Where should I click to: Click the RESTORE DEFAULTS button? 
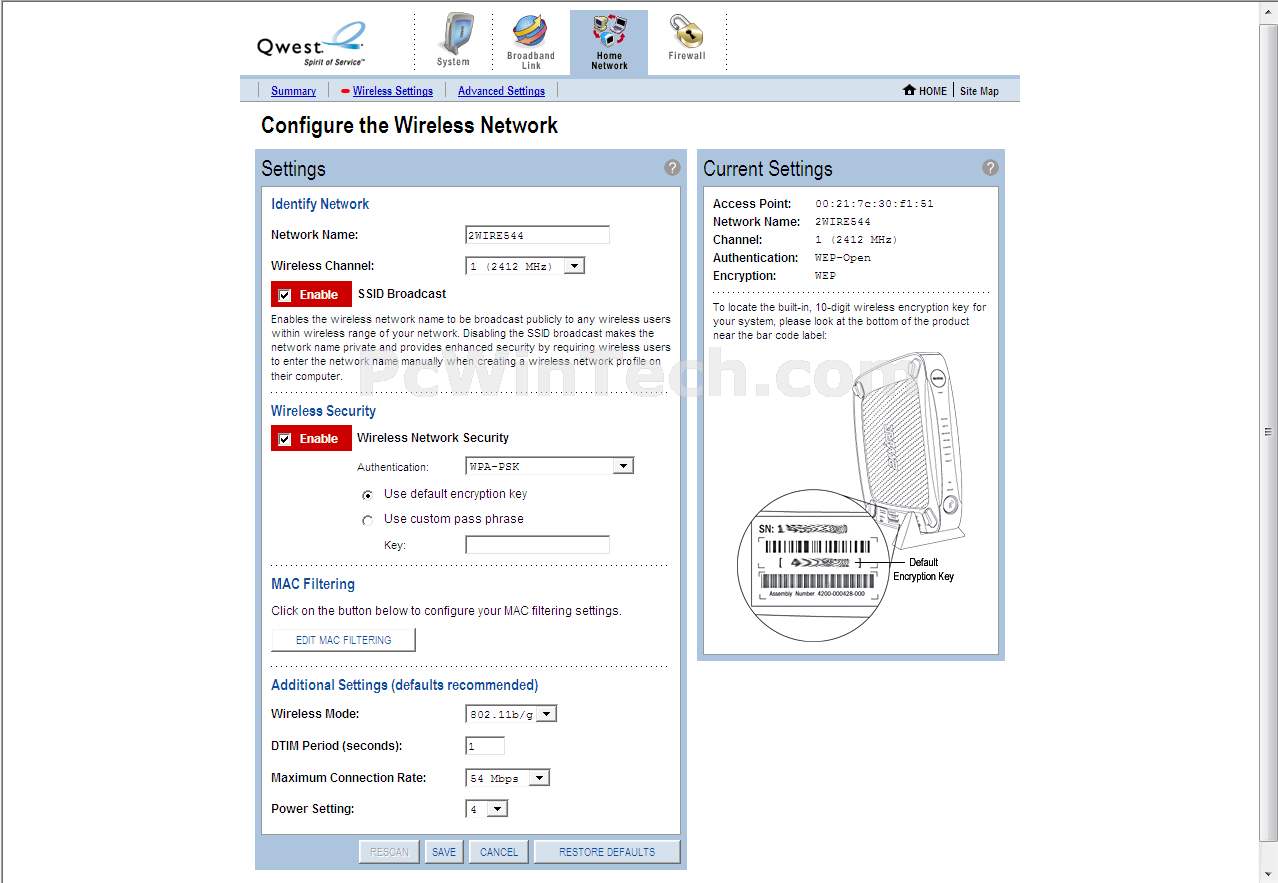pos(607,852)
